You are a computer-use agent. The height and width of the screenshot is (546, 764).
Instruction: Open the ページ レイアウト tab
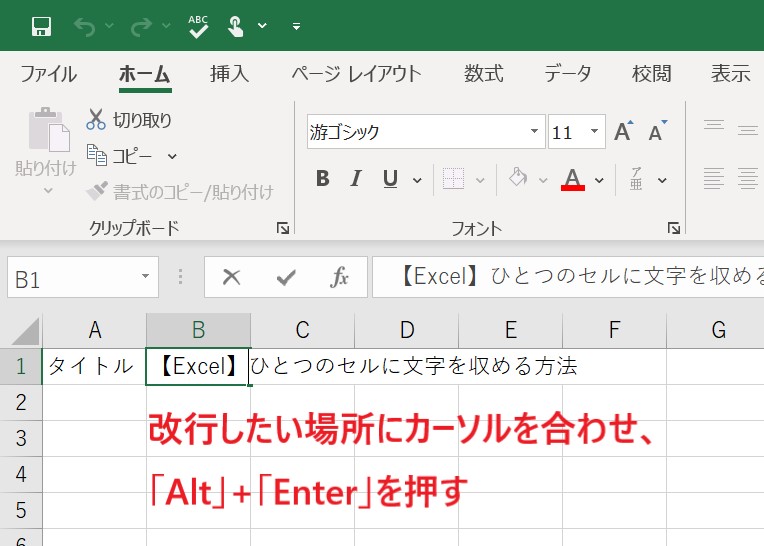click(356, 74)
